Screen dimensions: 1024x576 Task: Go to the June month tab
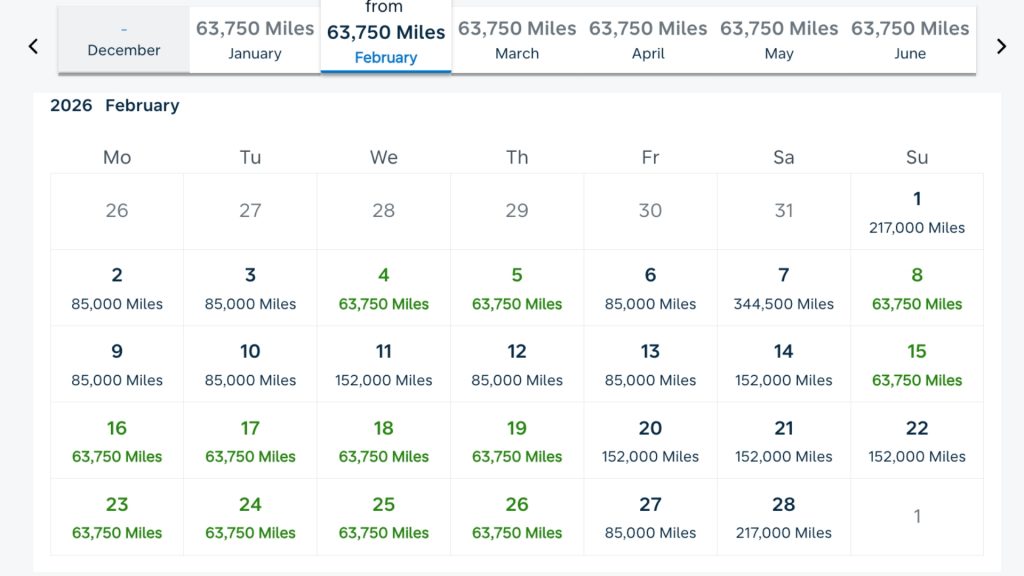[910, 40]
